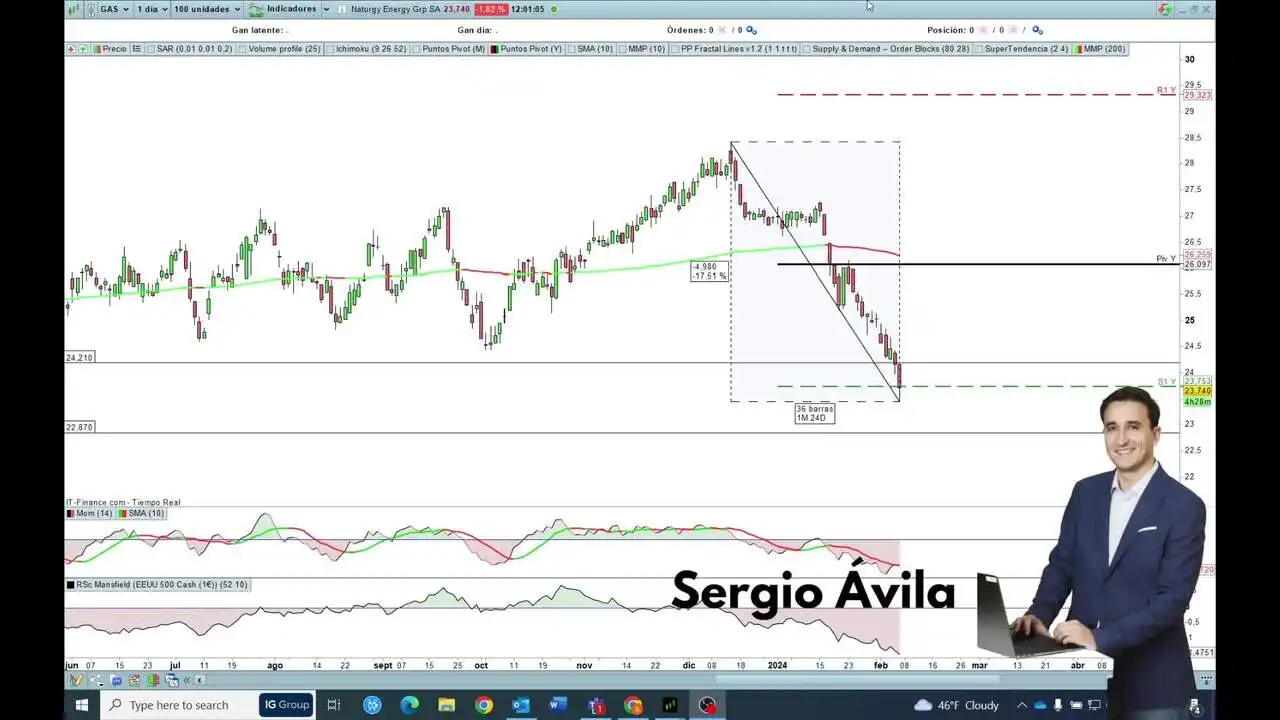
Task: Click the candlestick chart icon at top-left corner
Action: [x=73, y=9]
